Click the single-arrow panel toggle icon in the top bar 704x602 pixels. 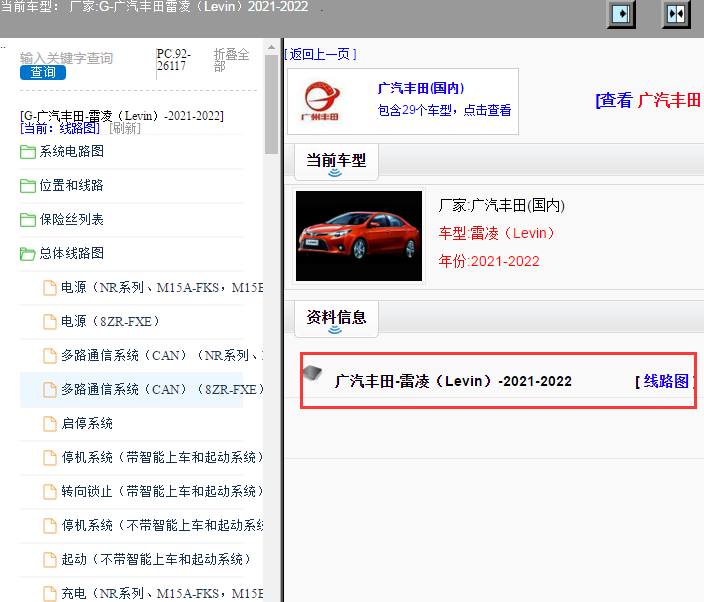click(621, 14)
